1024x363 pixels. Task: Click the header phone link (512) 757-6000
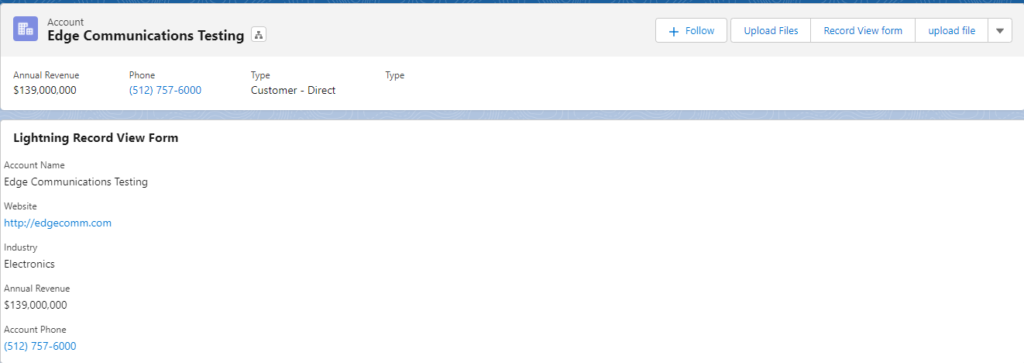[165, 90]
